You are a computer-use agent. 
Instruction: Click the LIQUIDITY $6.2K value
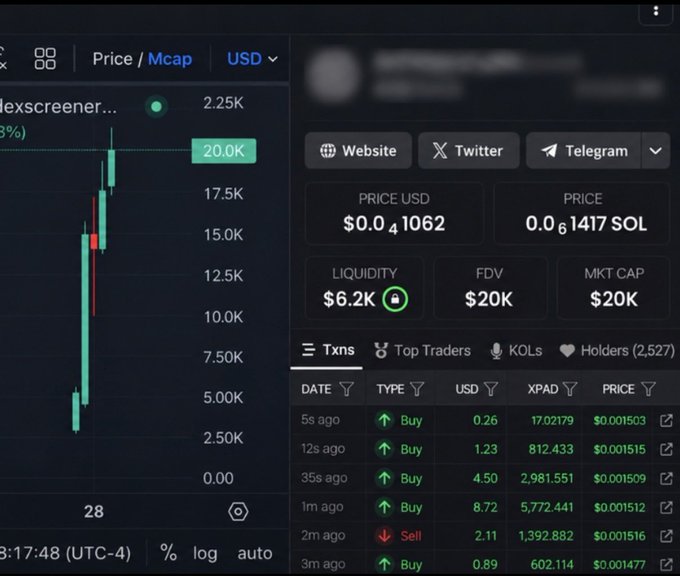[349, 299]
